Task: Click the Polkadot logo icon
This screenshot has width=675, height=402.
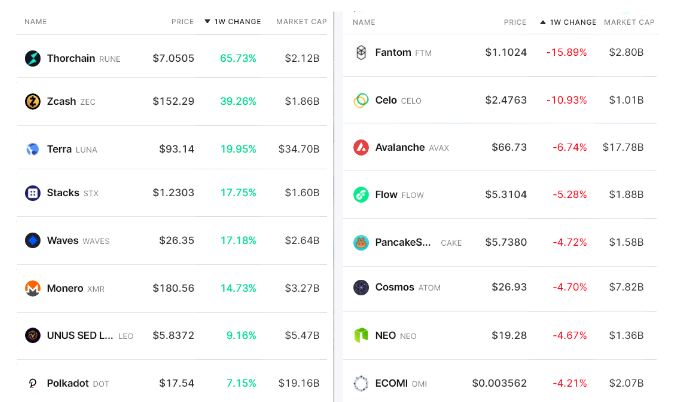Action: click(x=33, y=383)
